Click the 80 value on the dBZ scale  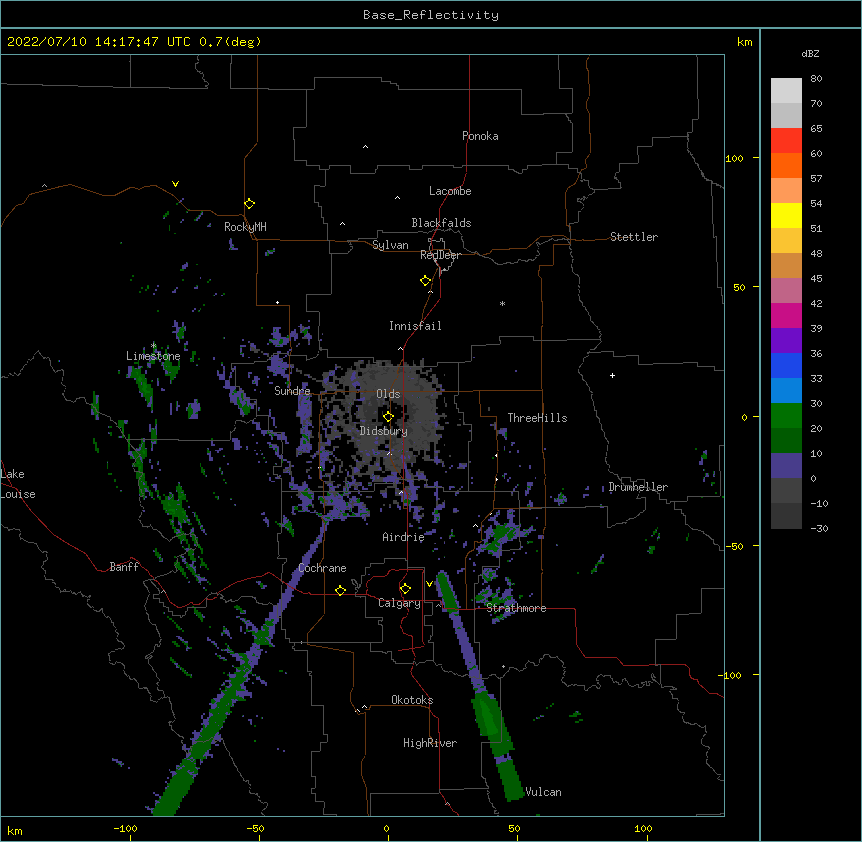coord(816,79)
